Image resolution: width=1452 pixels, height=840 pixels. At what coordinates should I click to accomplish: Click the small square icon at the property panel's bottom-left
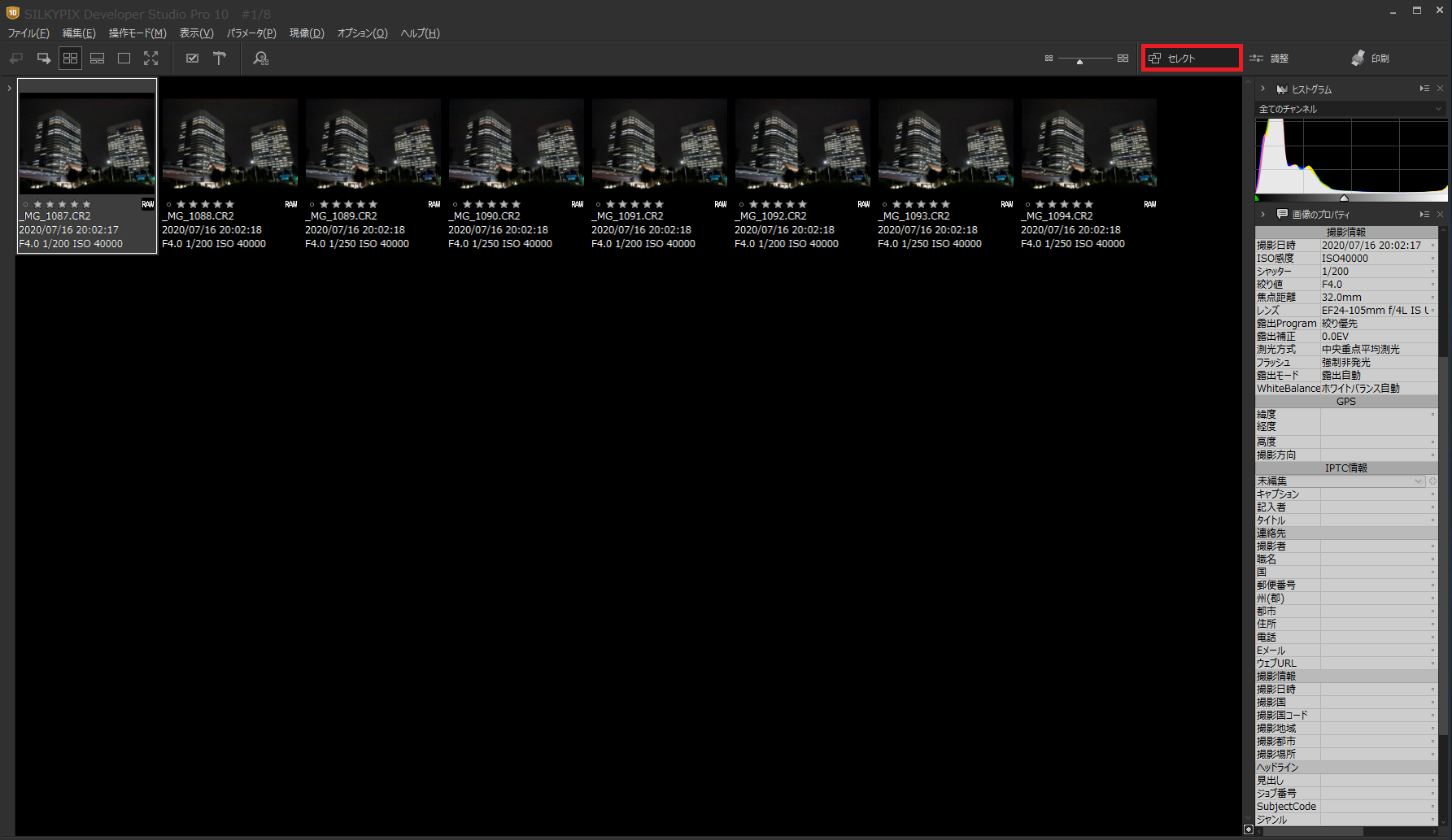tap(1249, 829)
